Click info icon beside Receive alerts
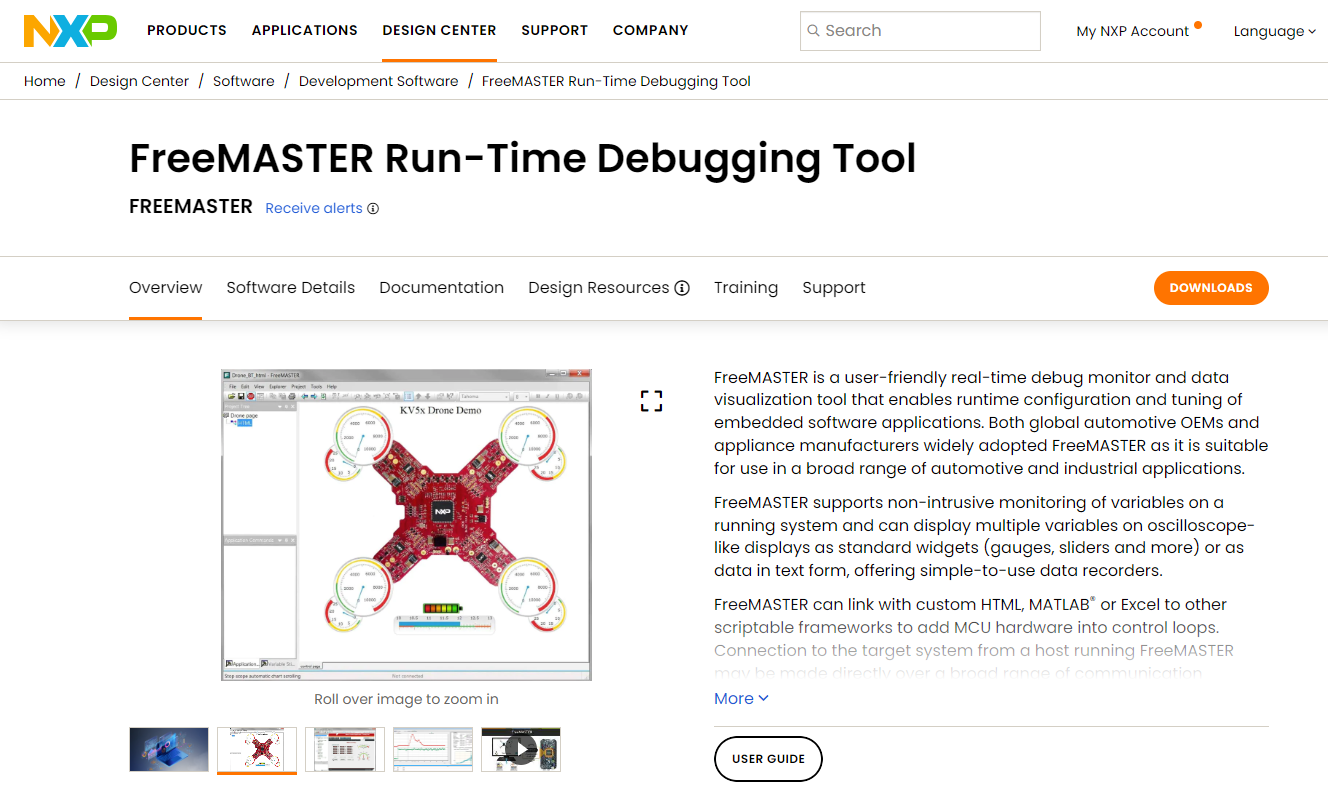 point(373,209)
